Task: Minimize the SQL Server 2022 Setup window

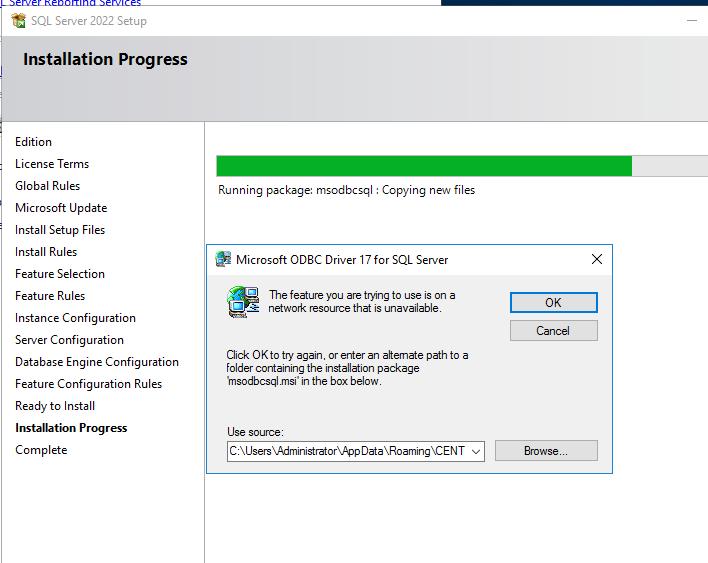Action: 692,21
